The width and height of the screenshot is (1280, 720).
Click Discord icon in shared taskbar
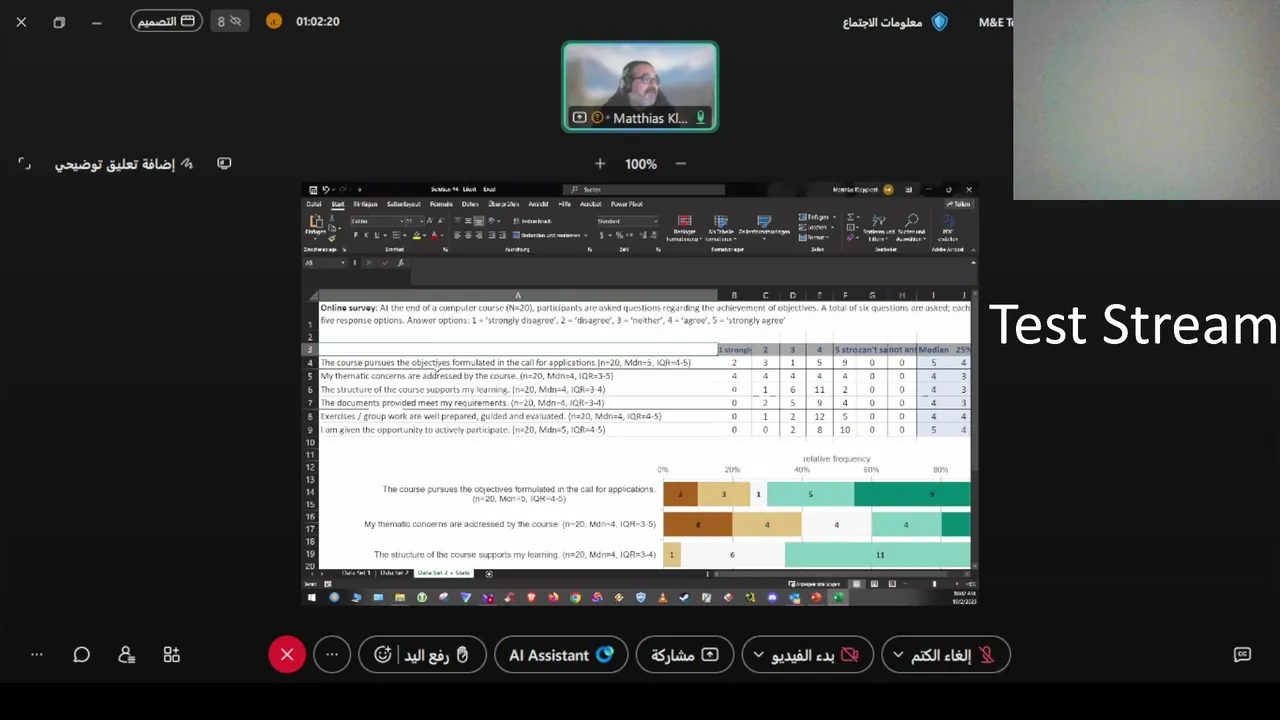772,598
